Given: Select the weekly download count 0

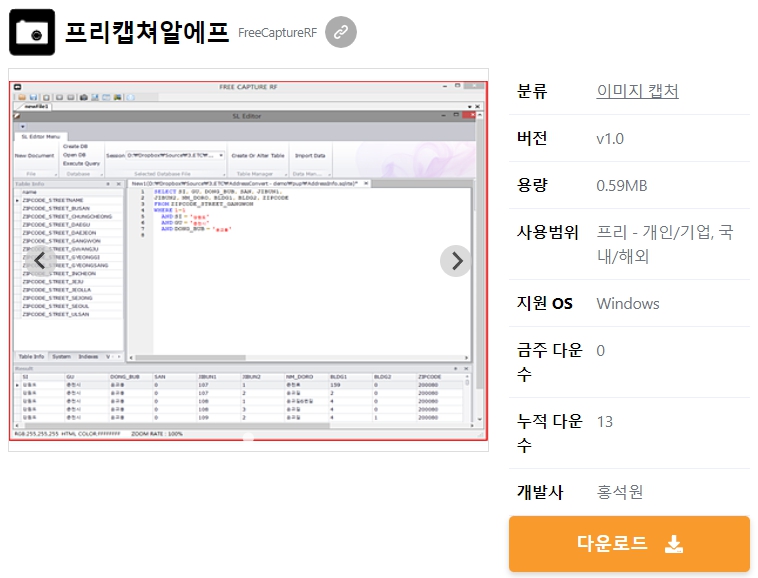Looking at the screenshot, I should tap(600, 350).
